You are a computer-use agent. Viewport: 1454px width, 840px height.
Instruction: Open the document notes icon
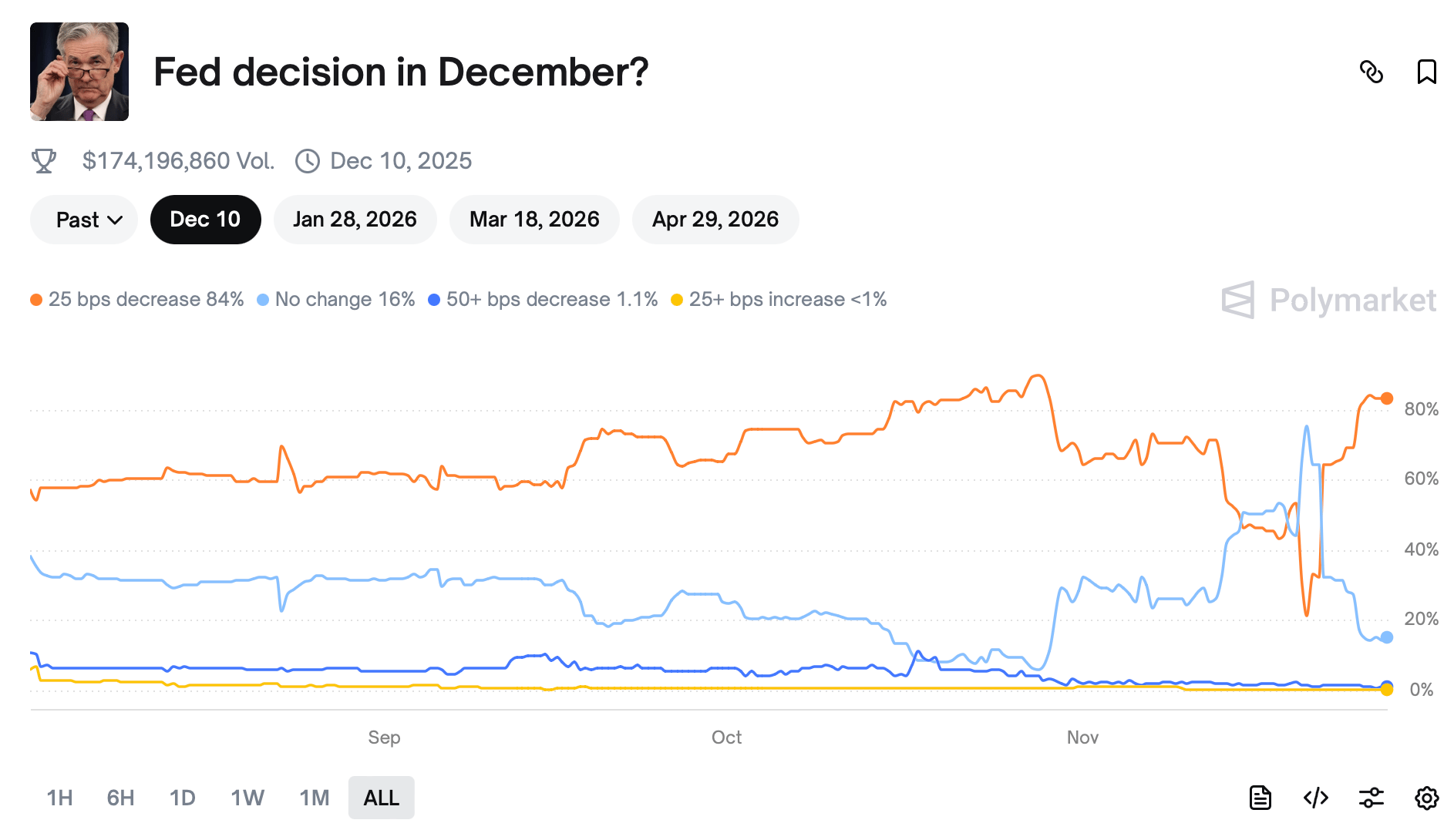[x=1260, y=798]
